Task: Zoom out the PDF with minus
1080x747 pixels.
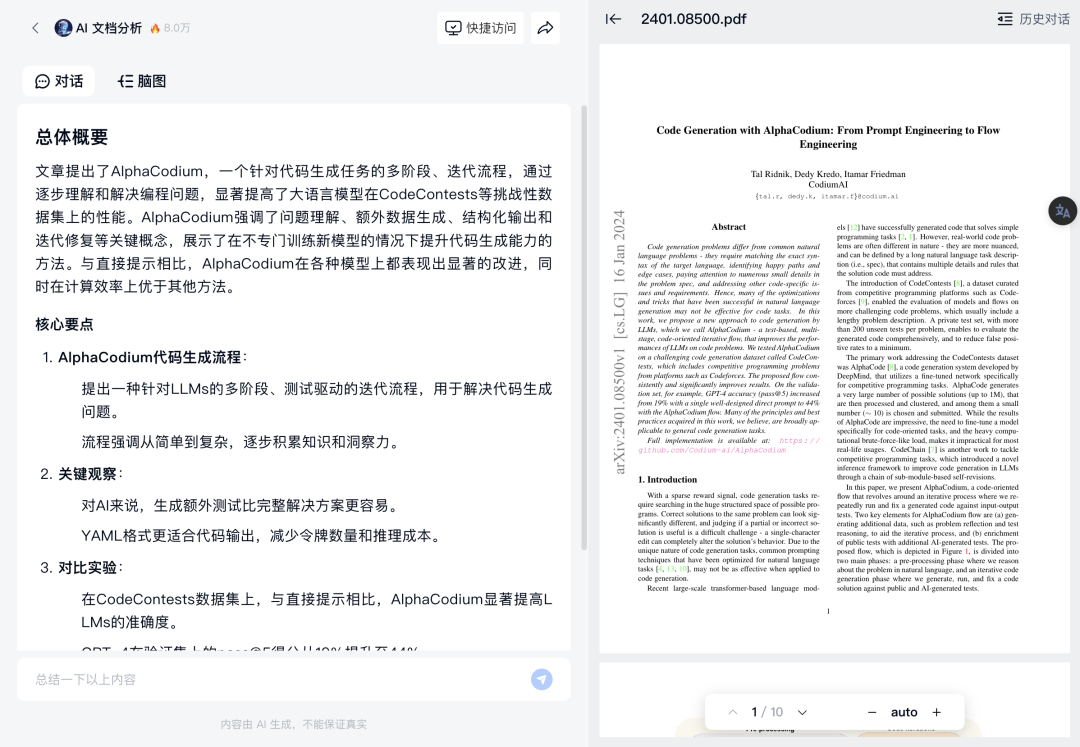Action: [872, 712]
